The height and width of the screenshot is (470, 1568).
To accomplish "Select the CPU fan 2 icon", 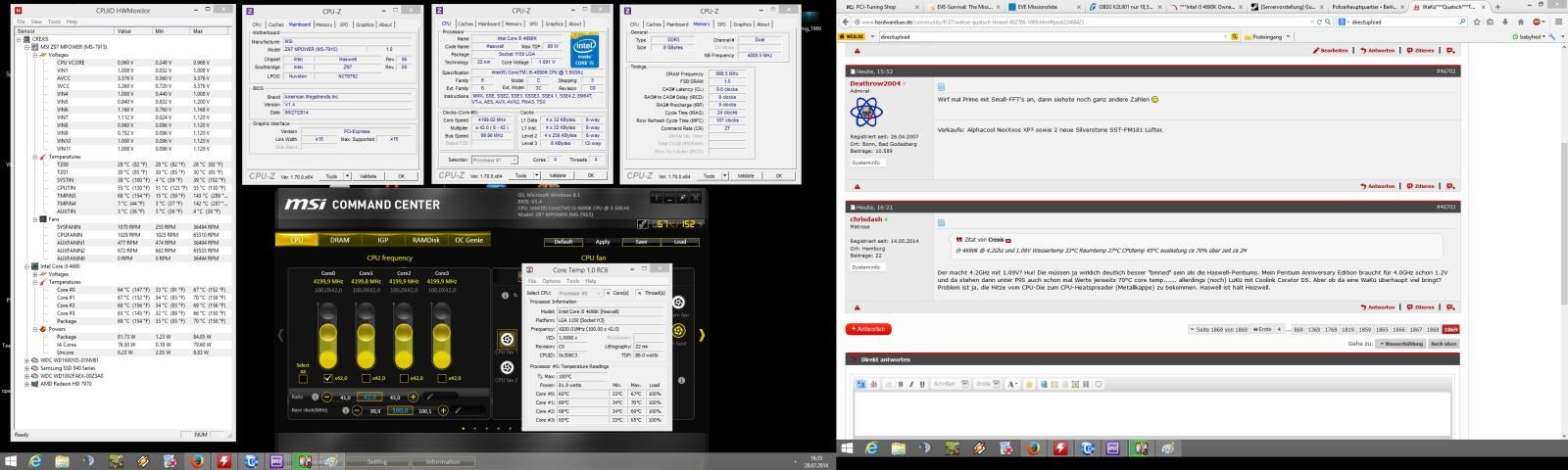I will 507,368.
